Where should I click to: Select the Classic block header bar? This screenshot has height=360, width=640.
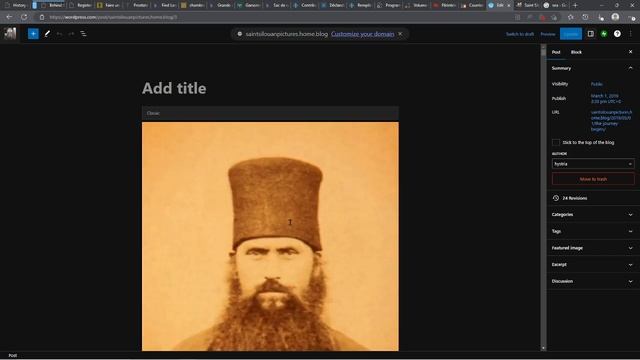[270, 113]
